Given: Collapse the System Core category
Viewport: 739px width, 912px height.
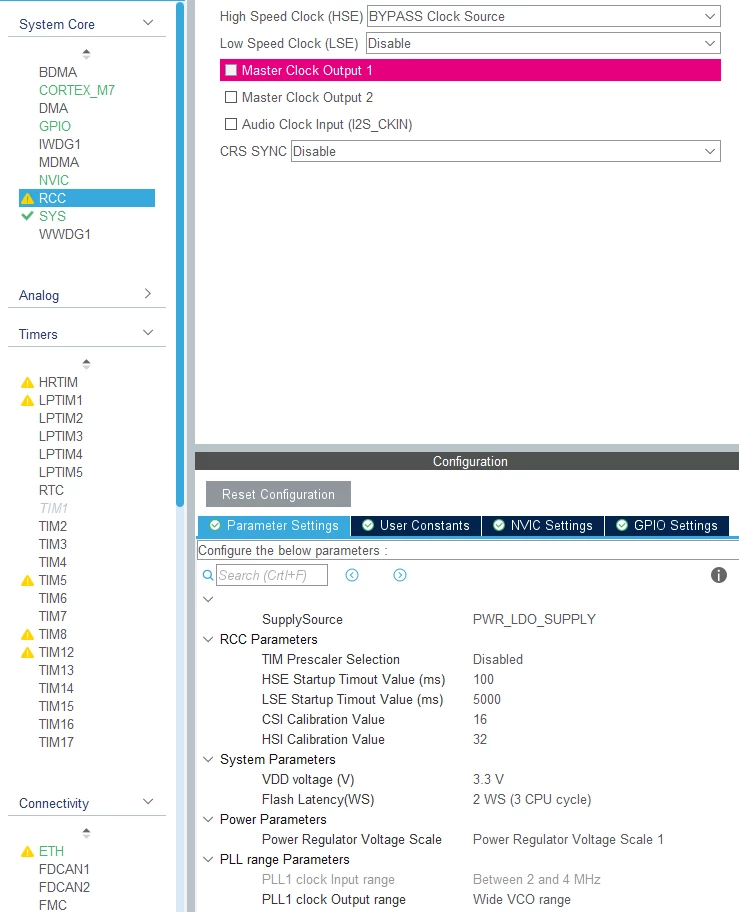Looking at the screenshot, I should coord(148,23).
